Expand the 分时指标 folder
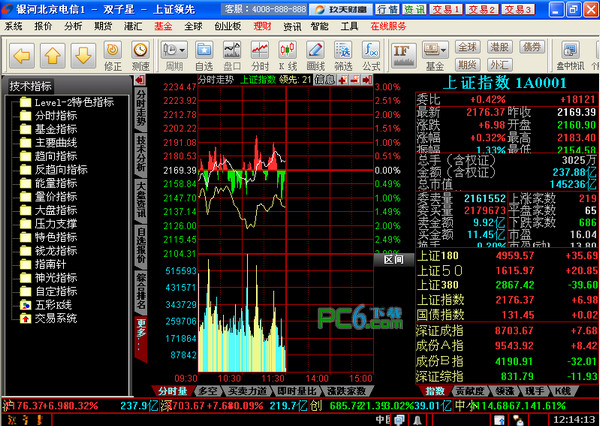 (x=49, y=116)
